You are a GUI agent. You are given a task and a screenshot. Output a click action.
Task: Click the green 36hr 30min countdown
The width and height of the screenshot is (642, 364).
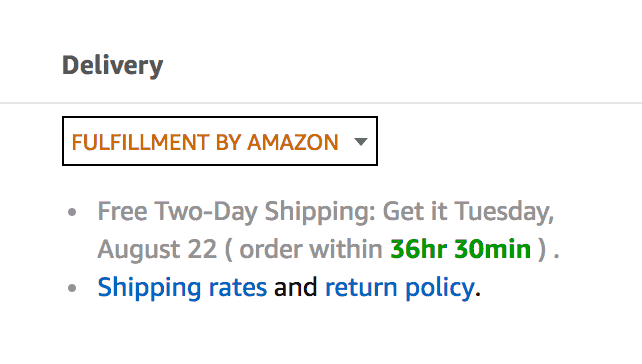(461, 249)
